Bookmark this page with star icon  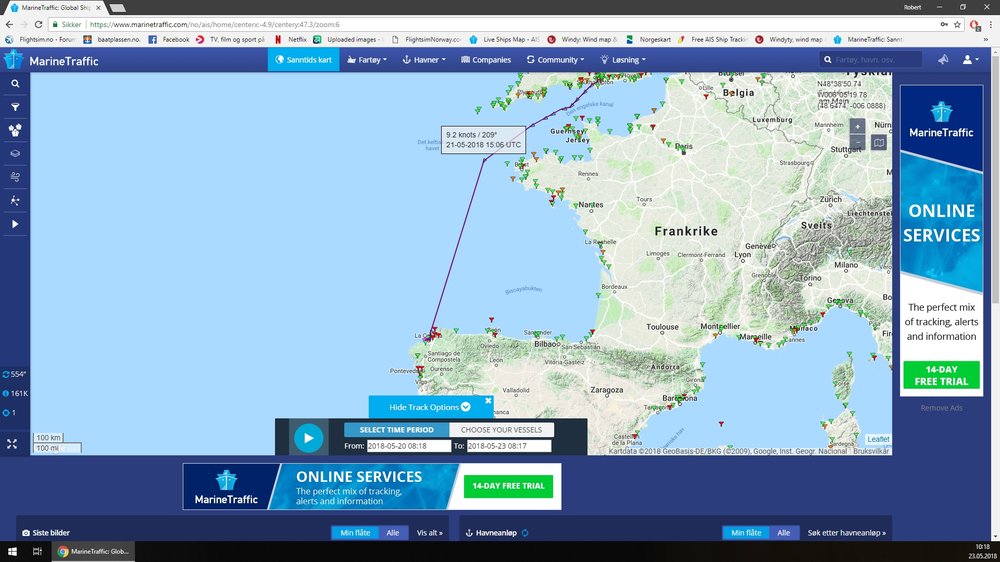coord(957,24)
